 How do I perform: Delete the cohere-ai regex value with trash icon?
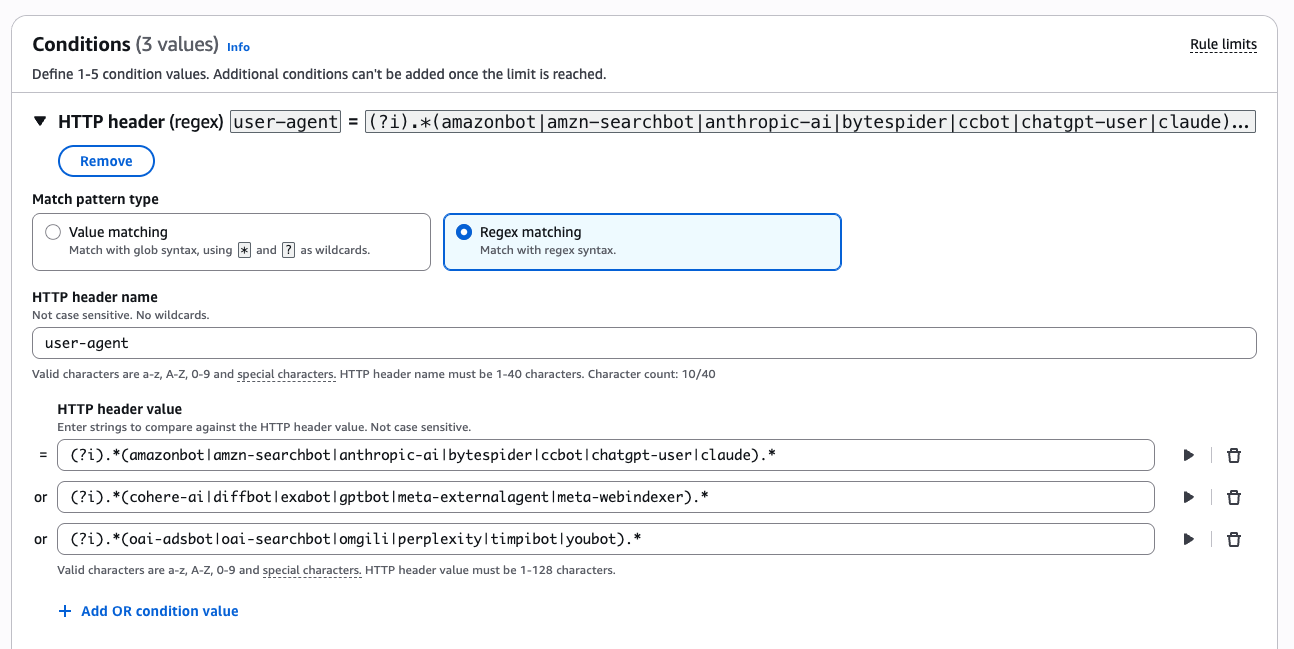1234,497
